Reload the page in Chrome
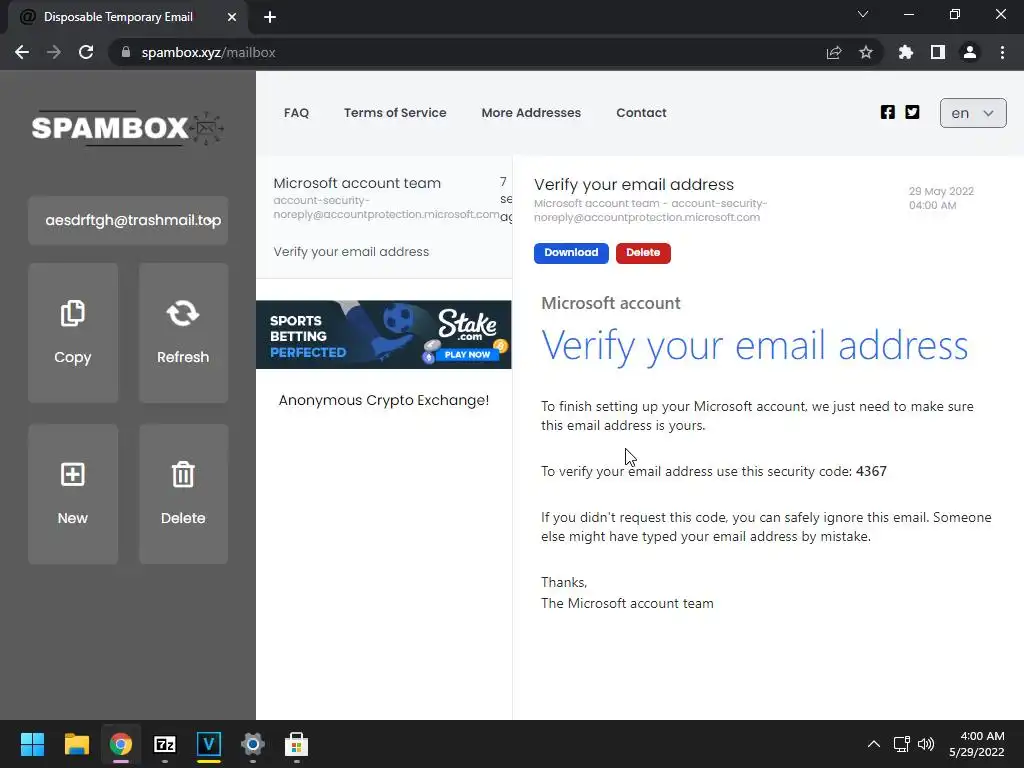 point(86,52)
